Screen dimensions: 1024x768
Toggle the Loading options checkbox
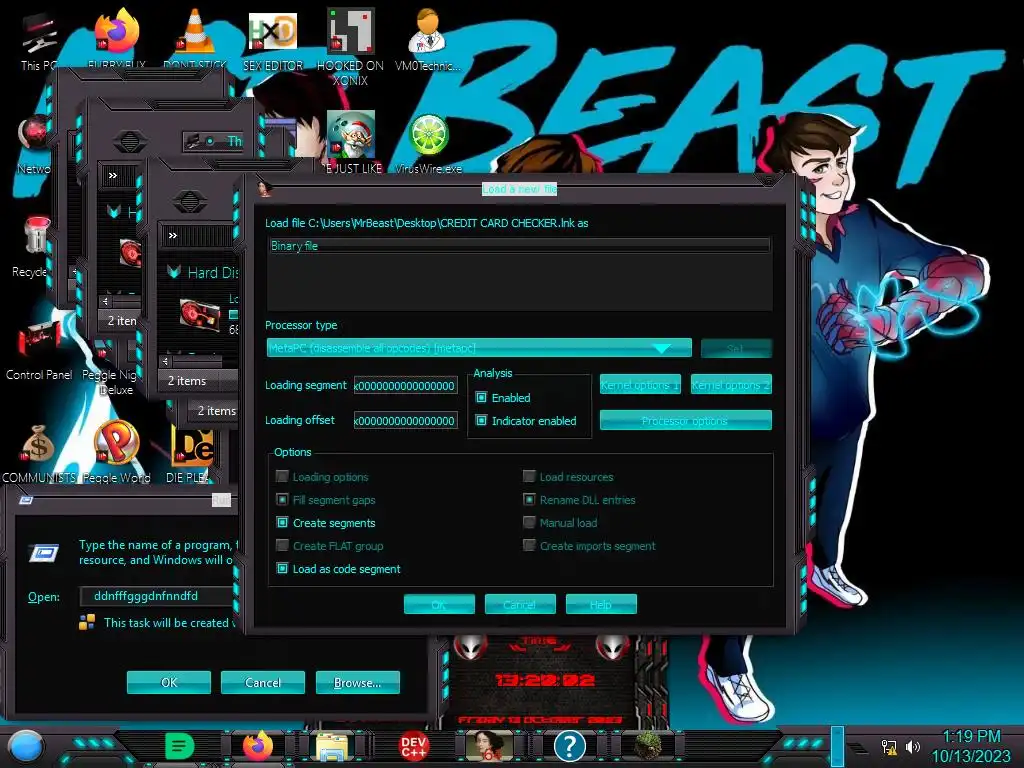[x=282, y=476]
